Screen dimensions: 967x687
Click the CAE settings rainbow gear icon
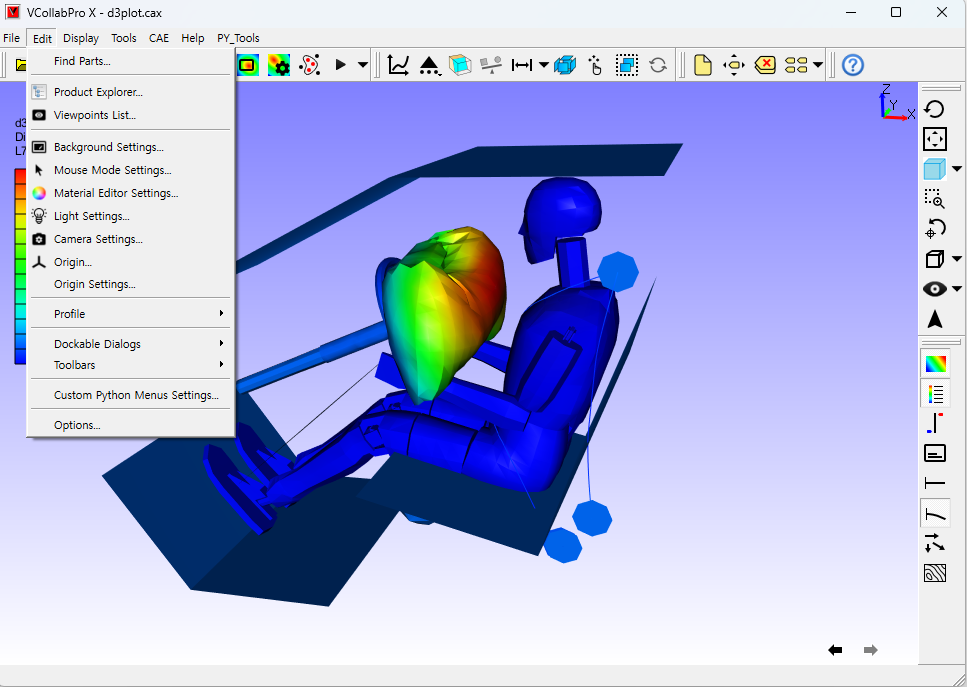(279, 65)
